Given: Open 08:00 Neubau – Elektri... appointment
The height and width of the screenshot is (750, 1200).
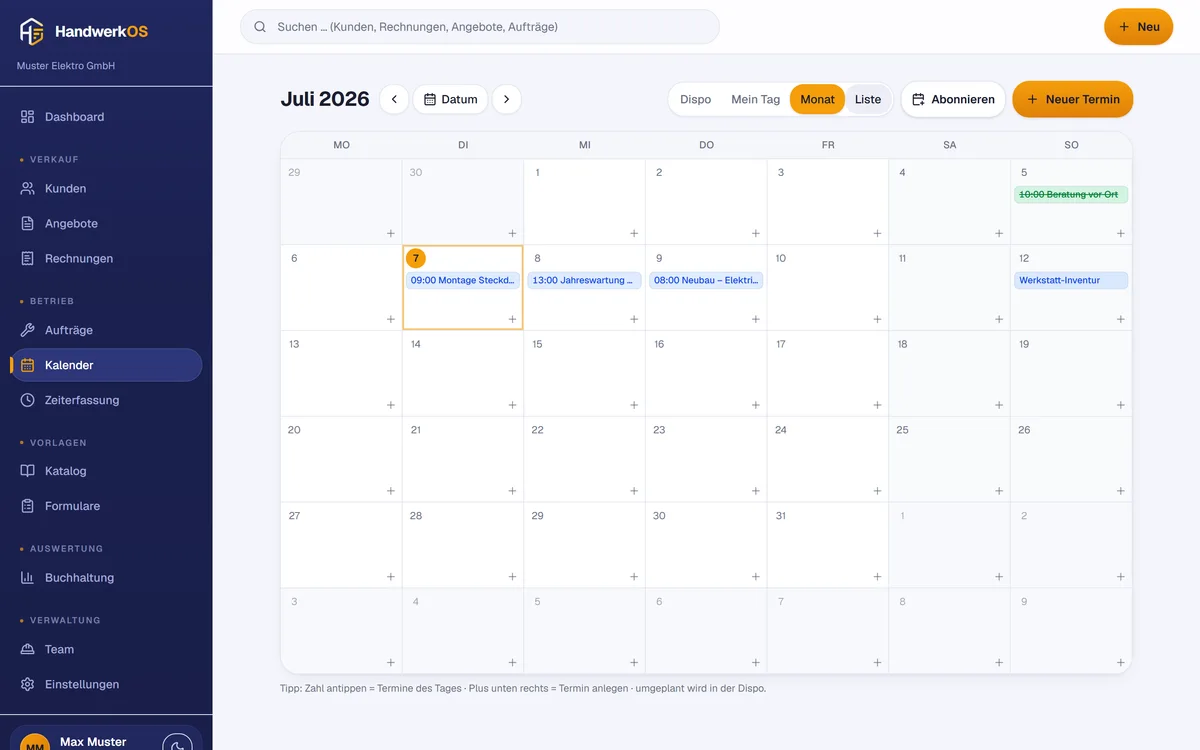Looking at the screenshot, I should coord(706,280).
